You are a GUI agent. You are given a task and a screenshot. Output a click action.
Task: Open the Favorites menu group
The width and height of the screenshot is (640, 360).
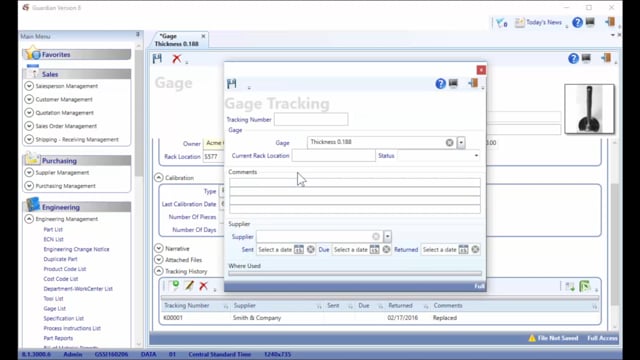[77, 54]
